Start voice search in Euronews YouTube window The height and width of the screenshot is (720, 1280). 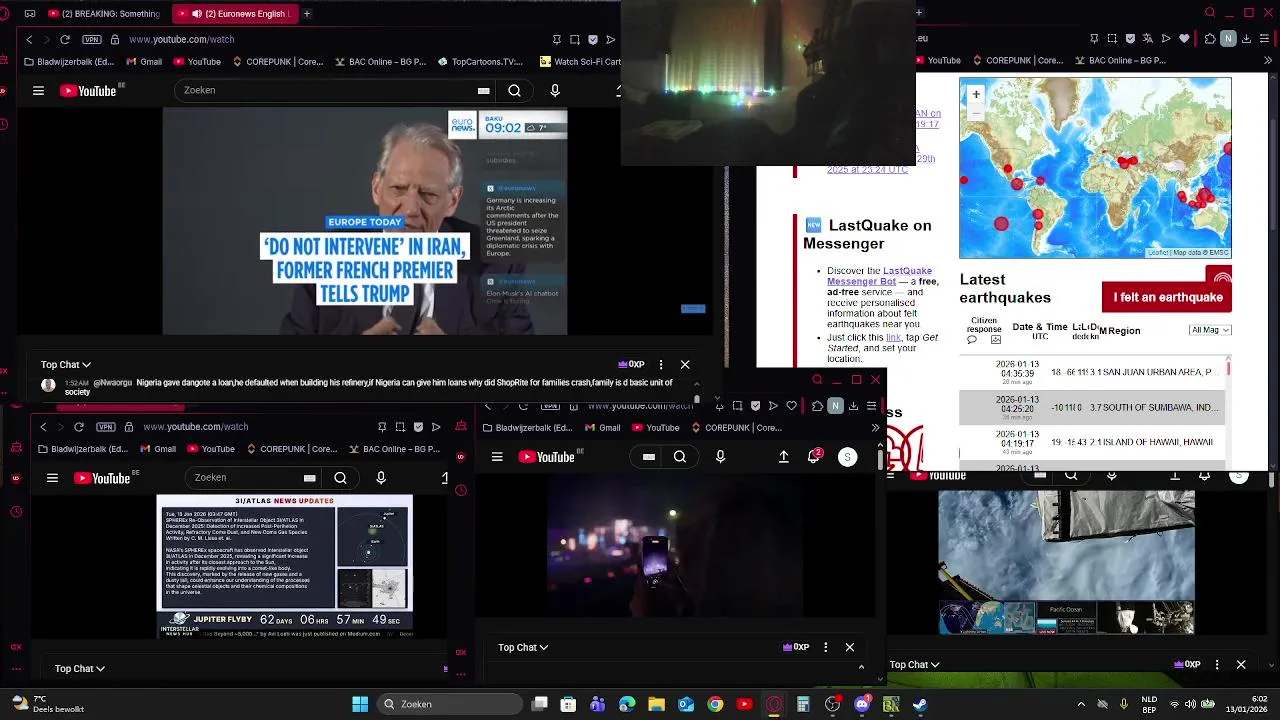tap(555, 91)
